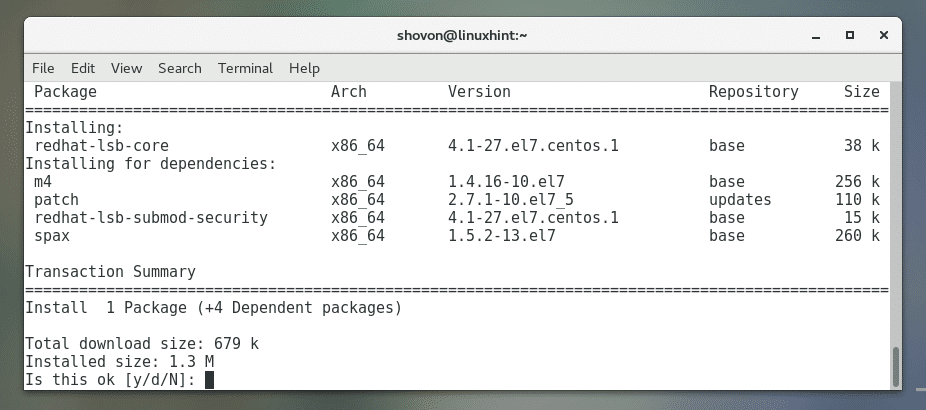The width and height of the screenshot is (926, 410).
Task: Open the Terminal menu
Action: pos(245,68)
